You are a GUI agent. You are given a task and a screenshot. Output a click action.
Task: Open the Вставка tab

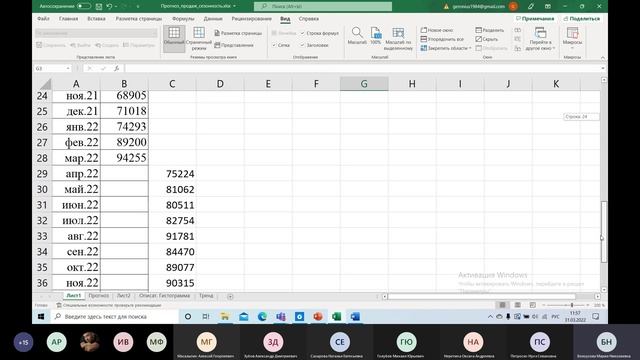pyautogui.click(x=96, y=19)
